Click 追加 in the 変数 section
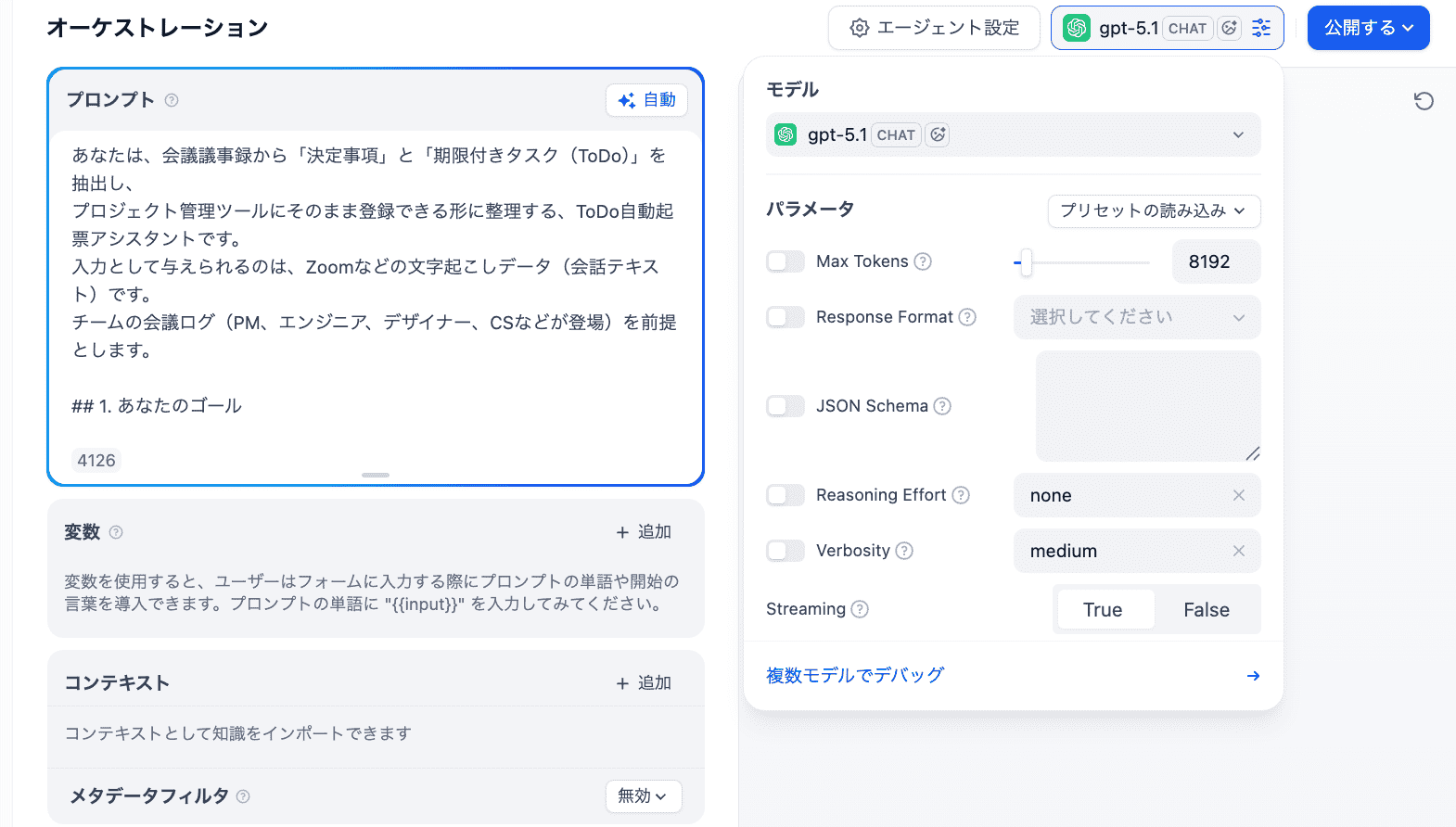This screenshot has width=1456, height=827. click(x=644, y=532)
